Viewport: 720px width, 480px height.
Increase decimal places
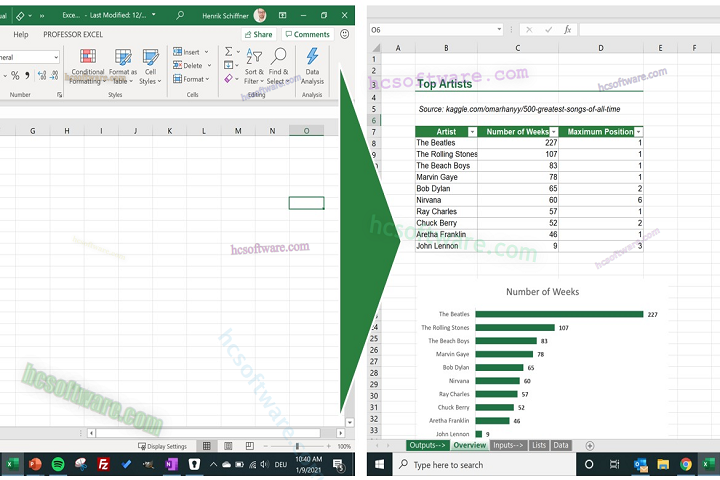42,75
